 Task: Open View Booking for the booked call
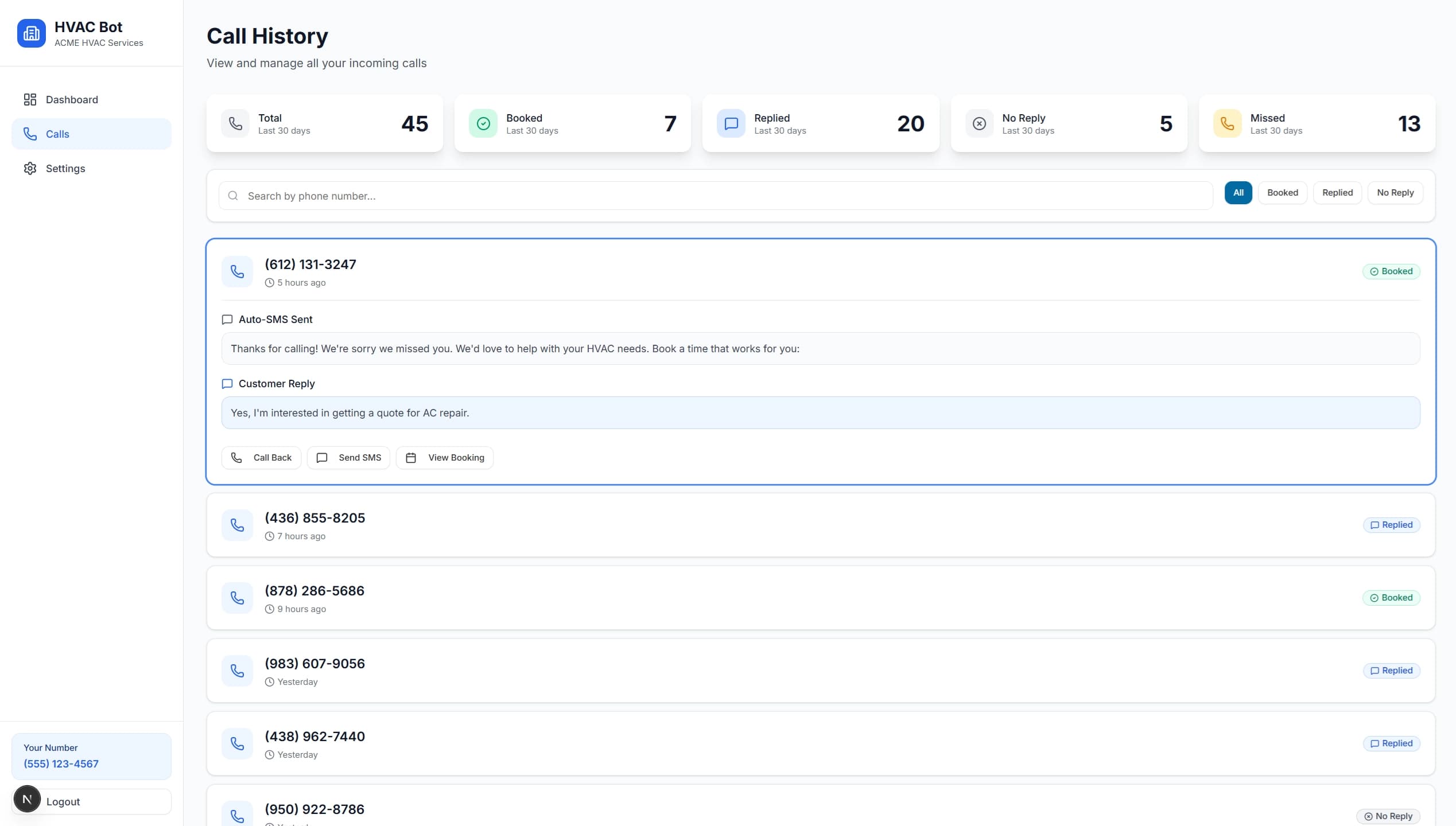(x=445, y=457)
